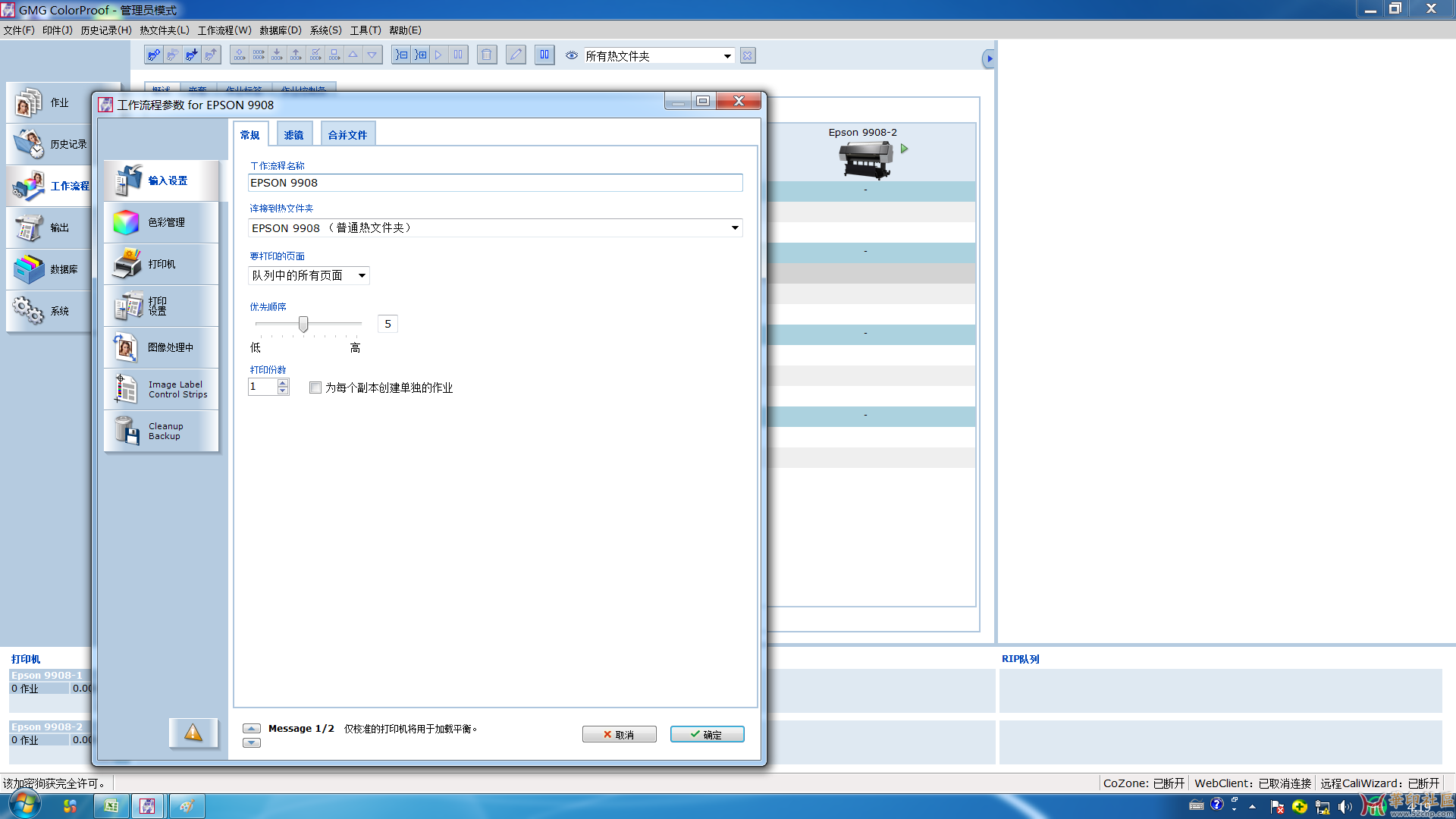Show previous message with up arrow
Screen dimensions: 1456x819
click(x=252, y=729)
